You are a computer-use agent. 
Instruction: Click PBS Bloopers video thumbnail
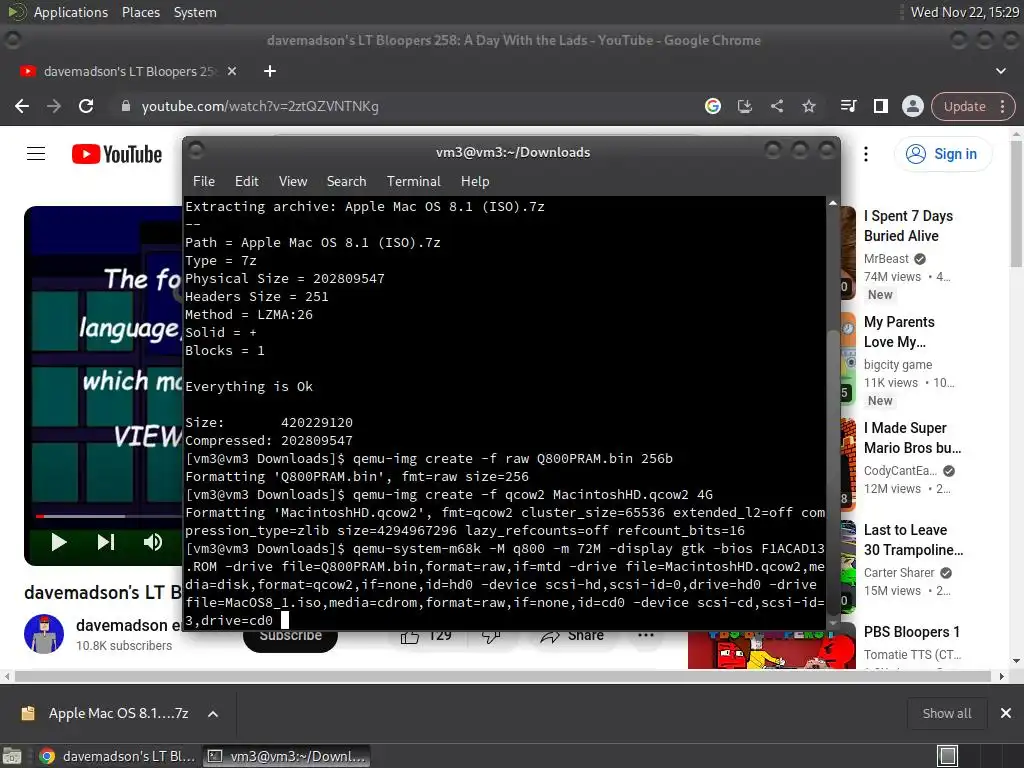[x=771, y=647]
